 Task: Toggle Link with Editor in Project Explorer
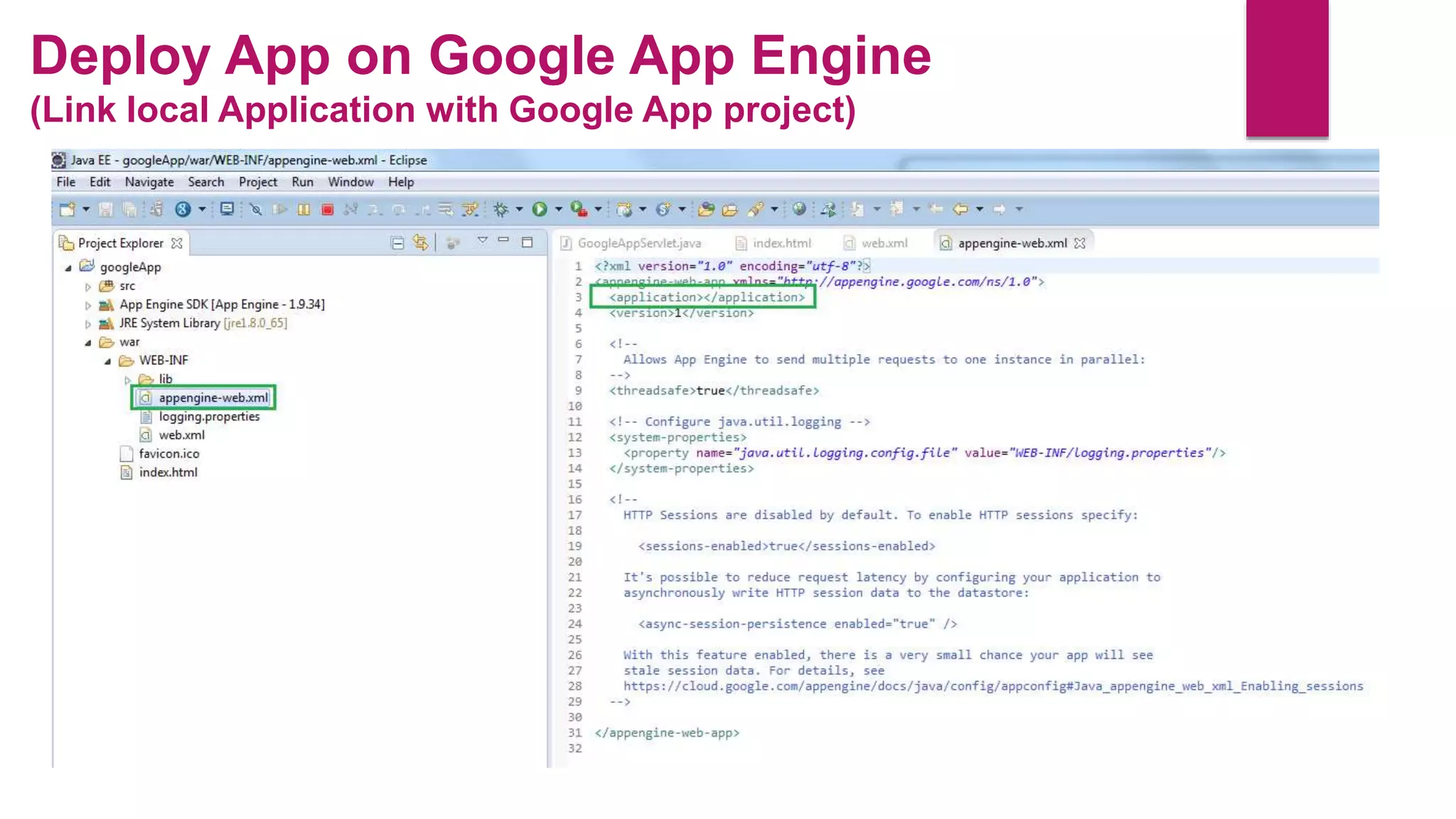(421, 242)
